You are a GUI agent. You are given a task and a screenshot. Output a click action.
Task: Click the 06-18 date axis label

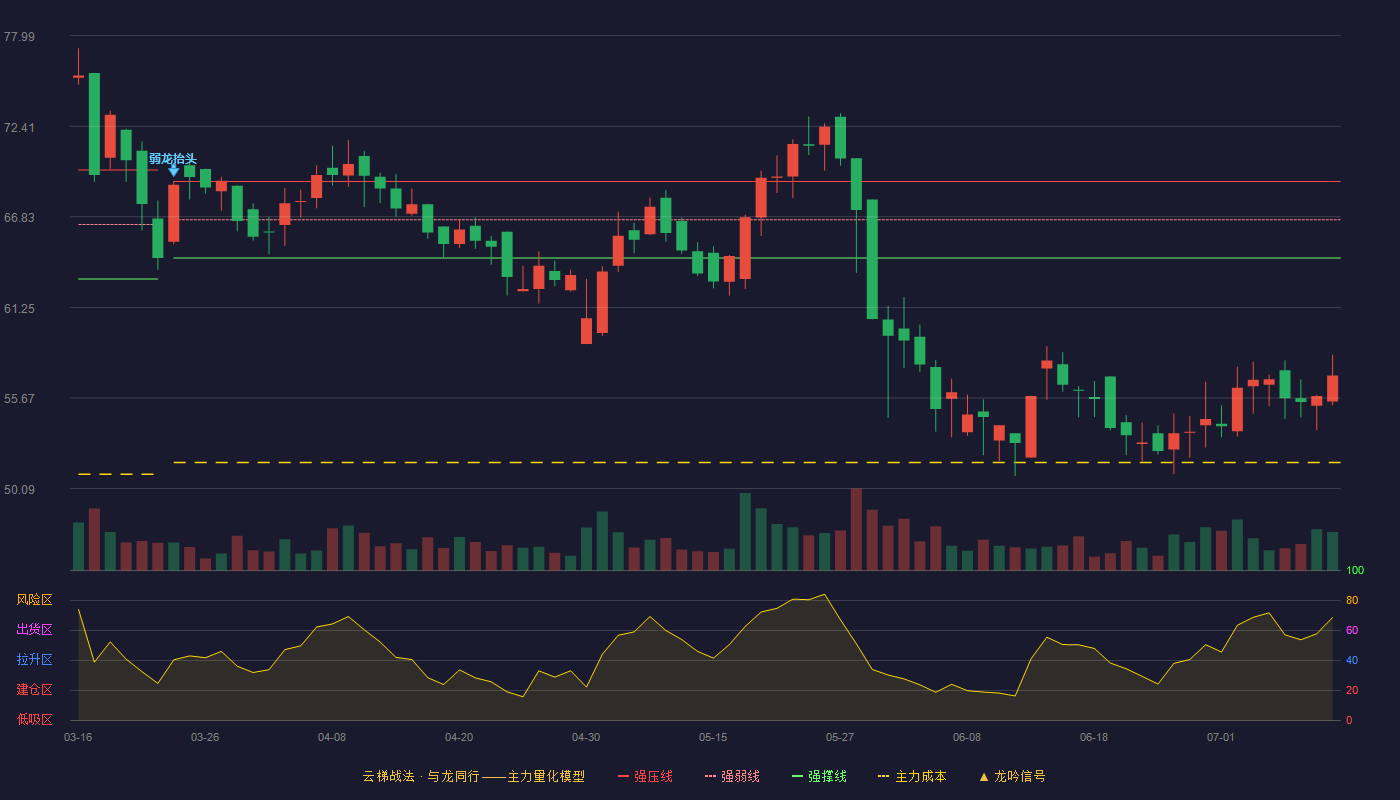tap(1094, 737)
